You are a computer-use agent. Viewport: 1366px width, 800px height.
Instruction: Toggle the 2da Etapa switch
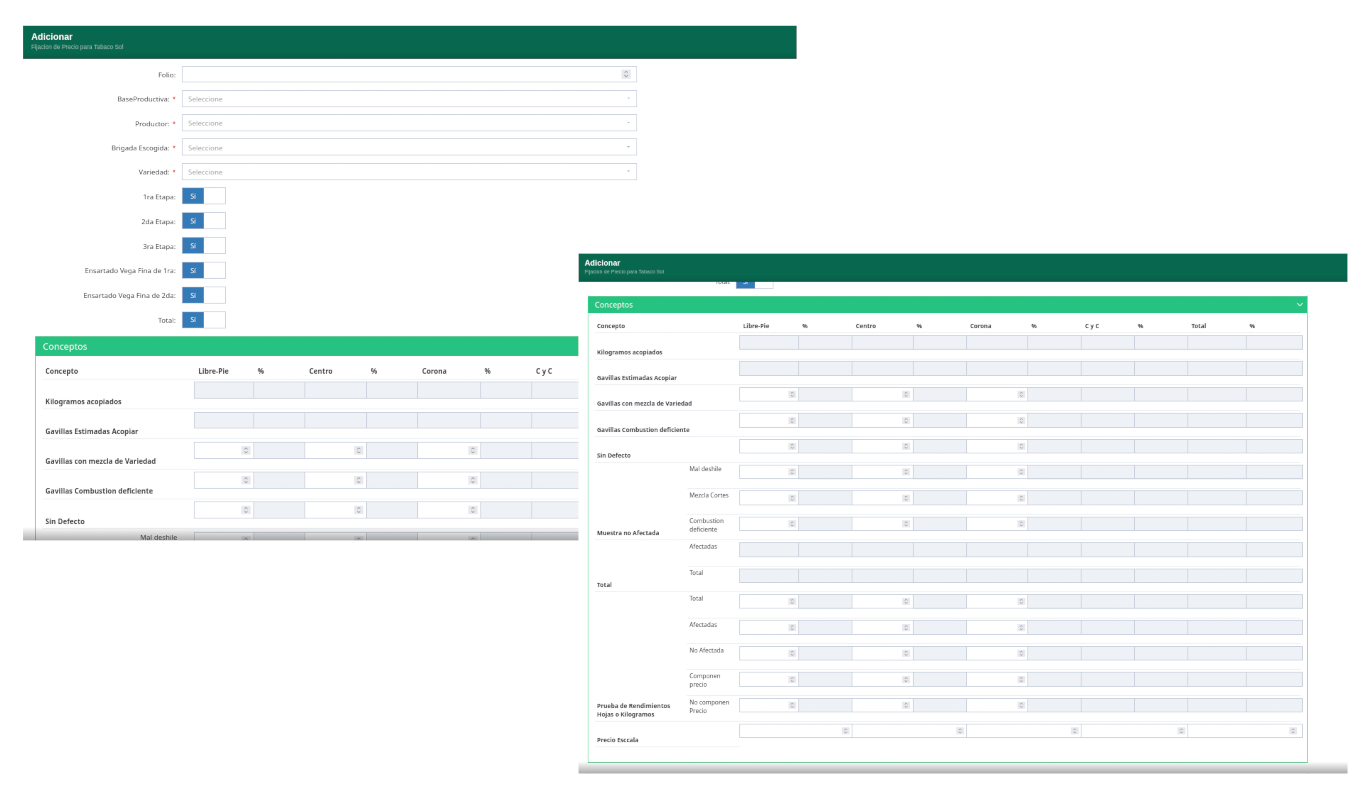coord(203,221)
